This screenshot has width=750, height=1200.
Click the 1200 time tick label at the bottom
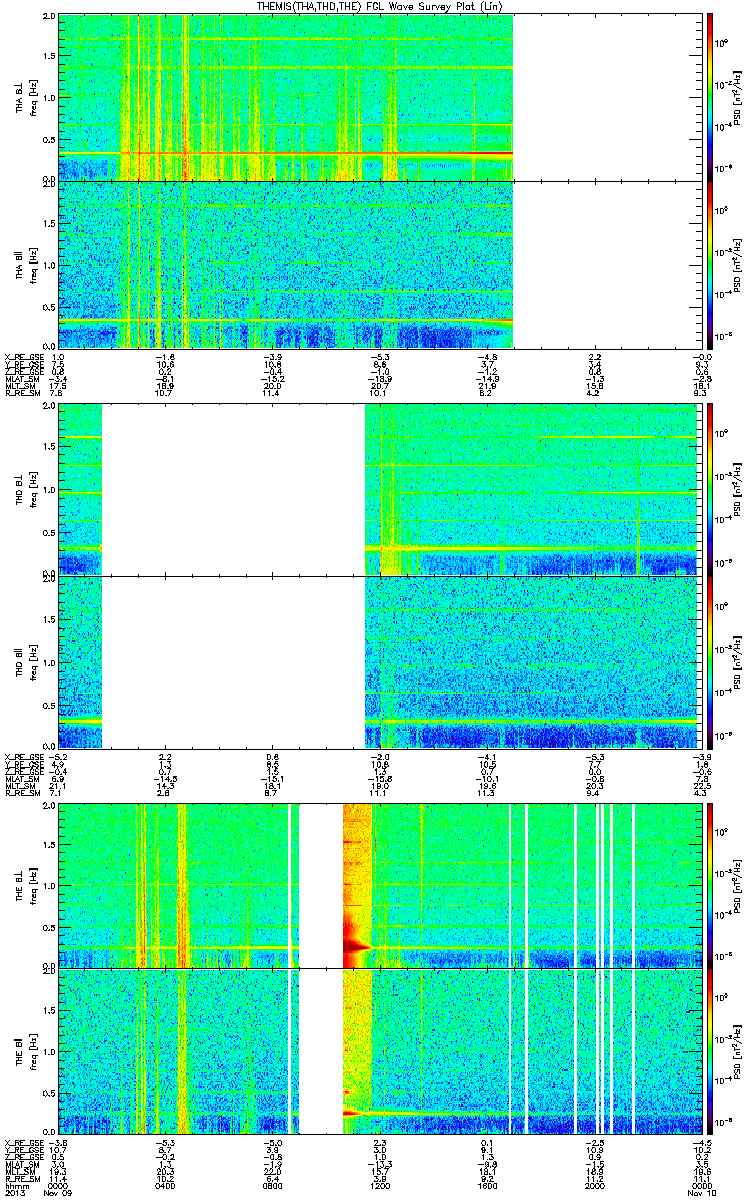click(x=380, y=1186)
